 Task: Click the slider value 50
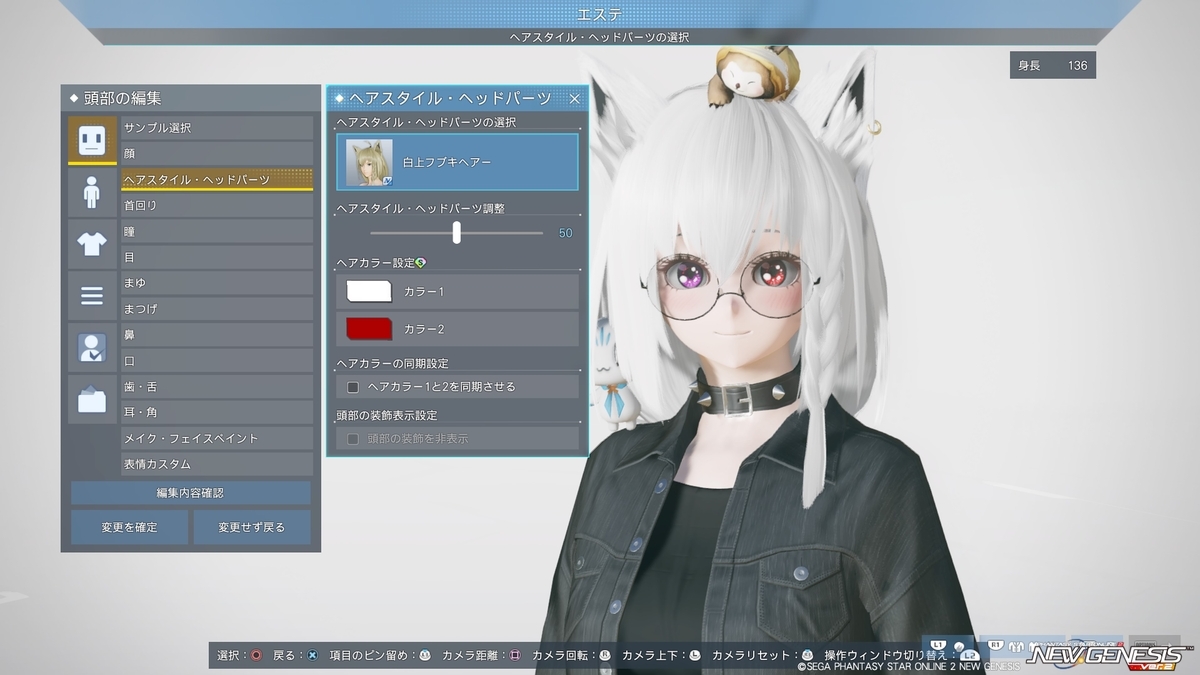[566, 233]
